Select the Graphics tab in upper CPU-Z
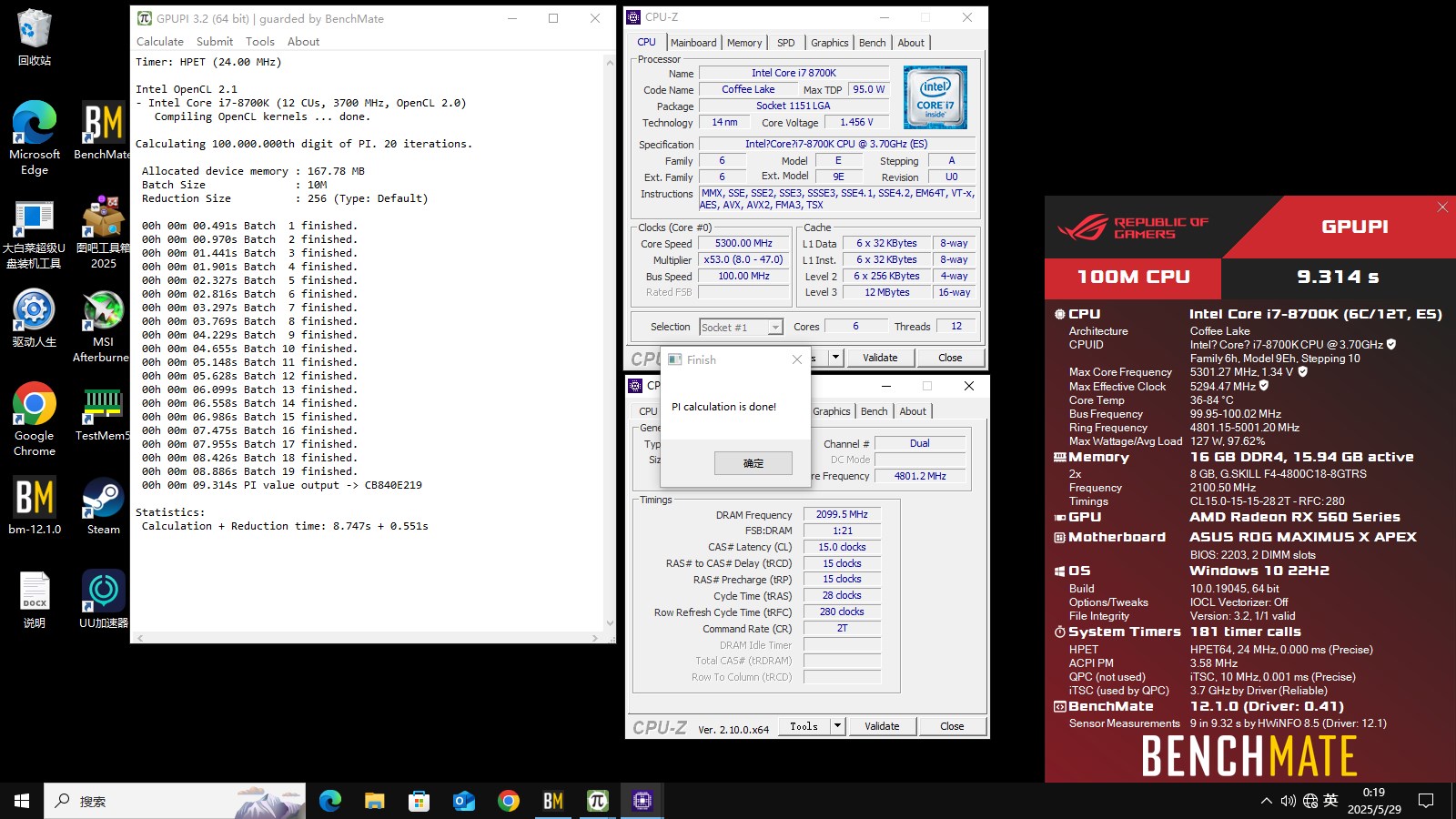The height and width of the screenshot is (819, 1456). coord(830,43)
